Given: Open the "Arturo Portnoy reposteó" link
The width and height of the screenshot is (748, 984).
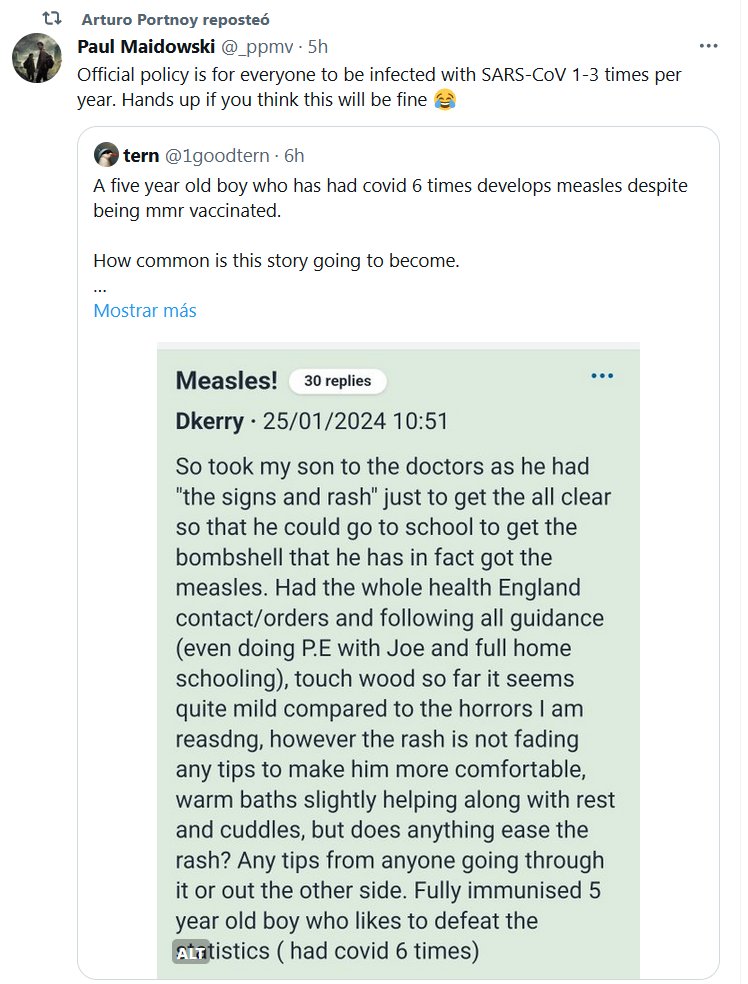Looking at the screenshot, I should click(x=177, y=20).
